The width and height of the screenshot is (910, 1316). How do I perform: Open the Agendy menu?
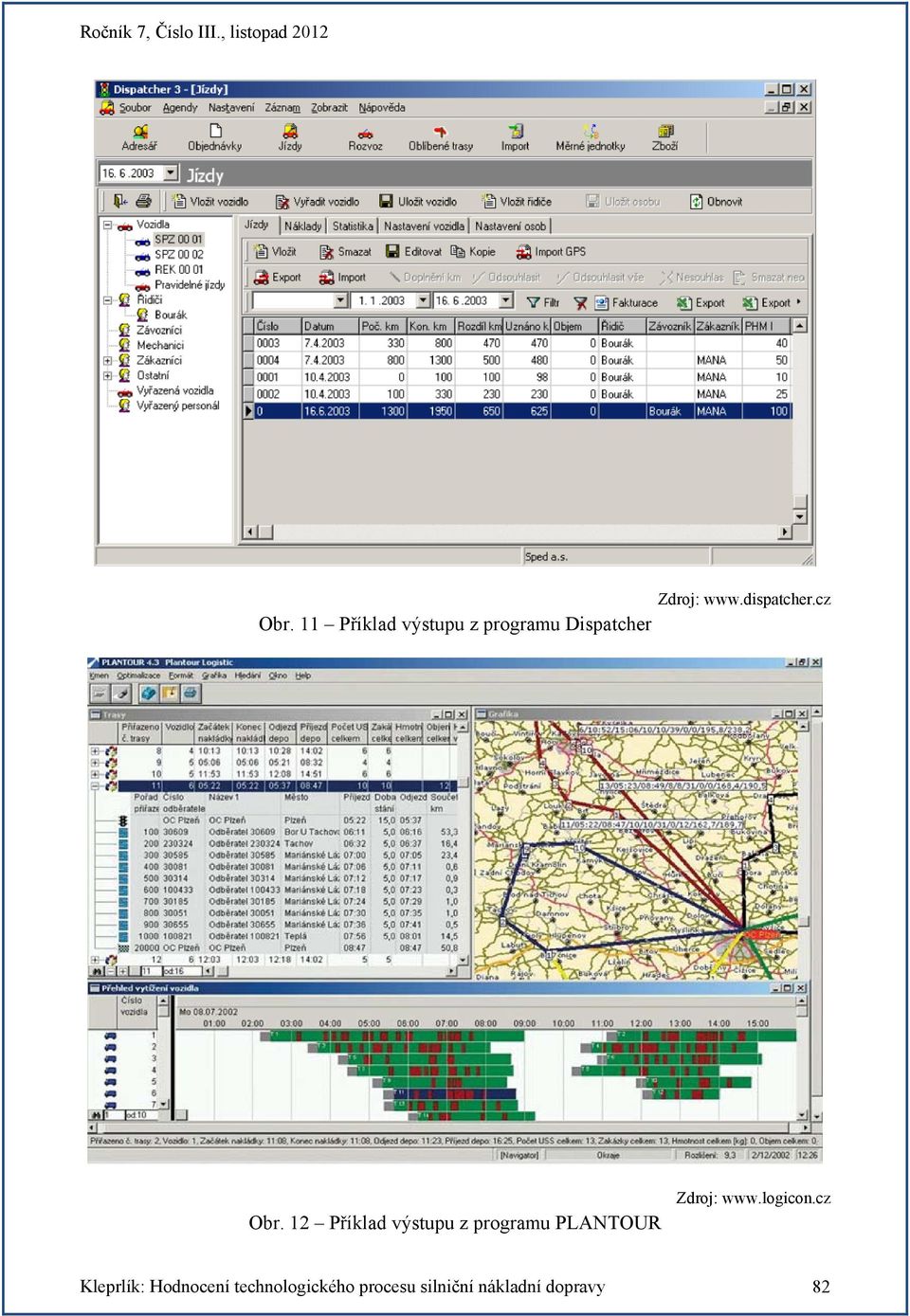pyautogui.click(x=180, y=108)
